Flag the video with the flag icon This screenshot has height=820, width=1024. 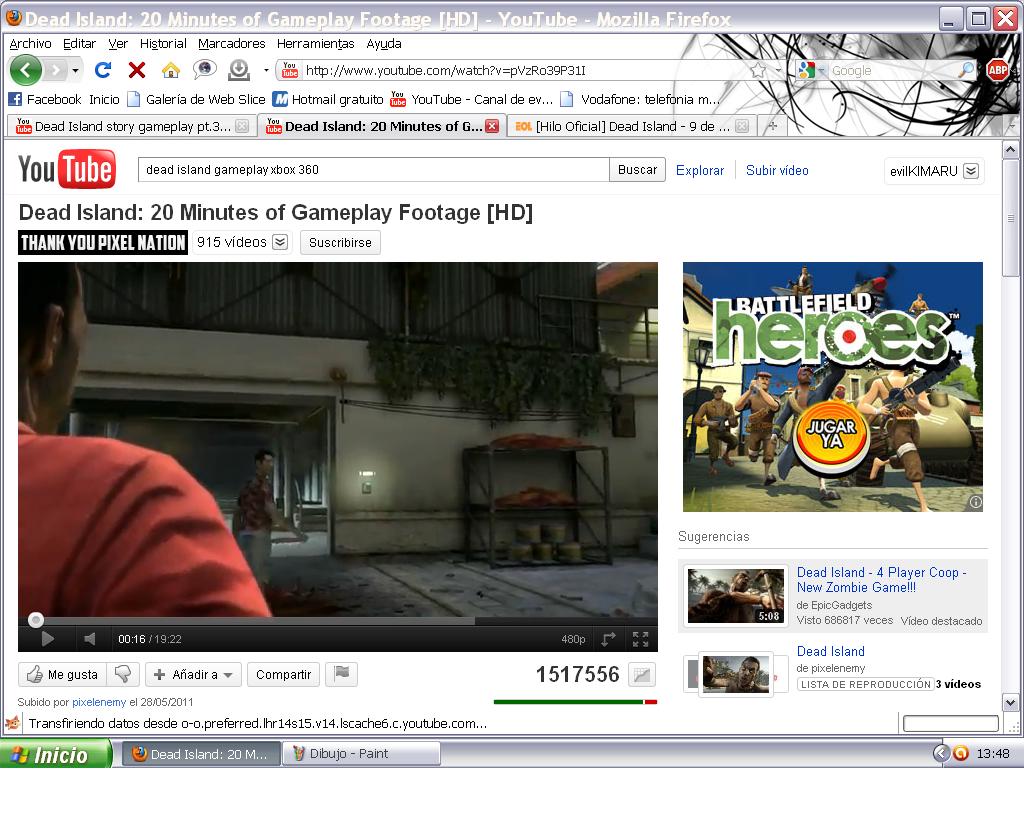(x=342, y=674)
